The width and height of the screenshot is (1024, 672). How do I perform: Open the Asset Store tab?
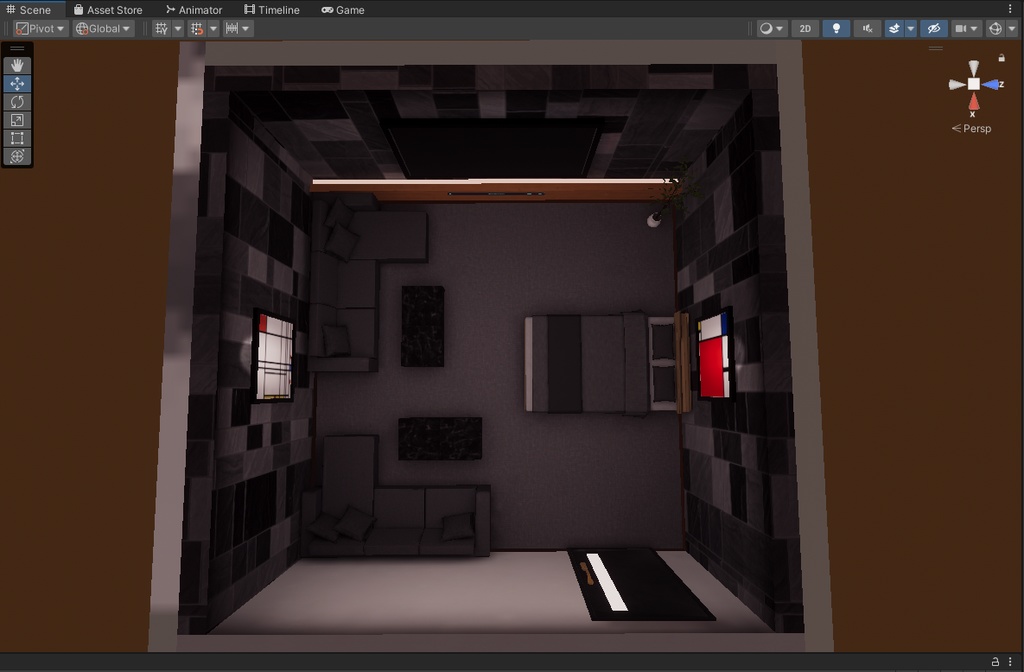[109, 9]
